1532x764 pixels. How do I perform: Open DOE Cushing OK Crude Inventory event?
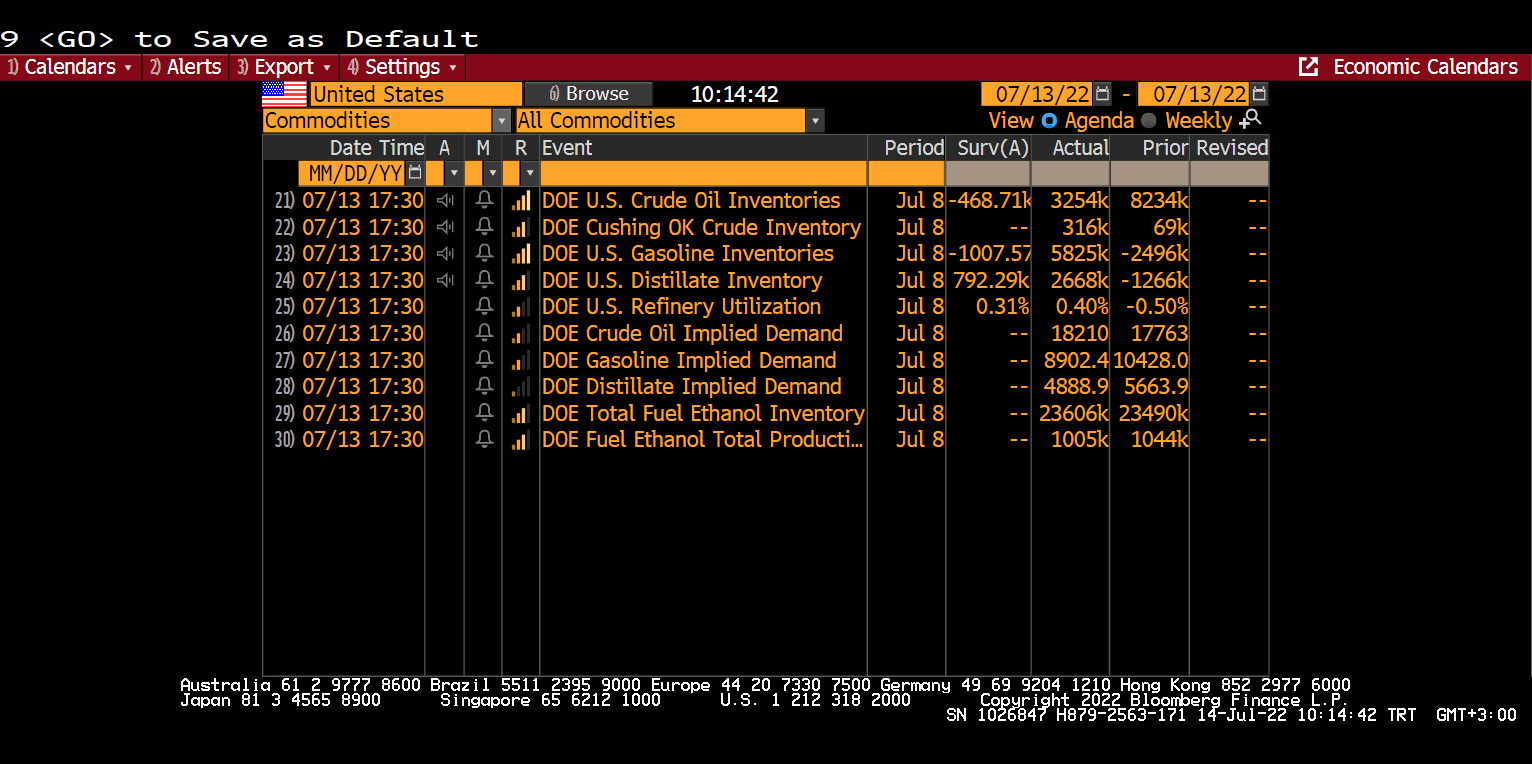701,227
